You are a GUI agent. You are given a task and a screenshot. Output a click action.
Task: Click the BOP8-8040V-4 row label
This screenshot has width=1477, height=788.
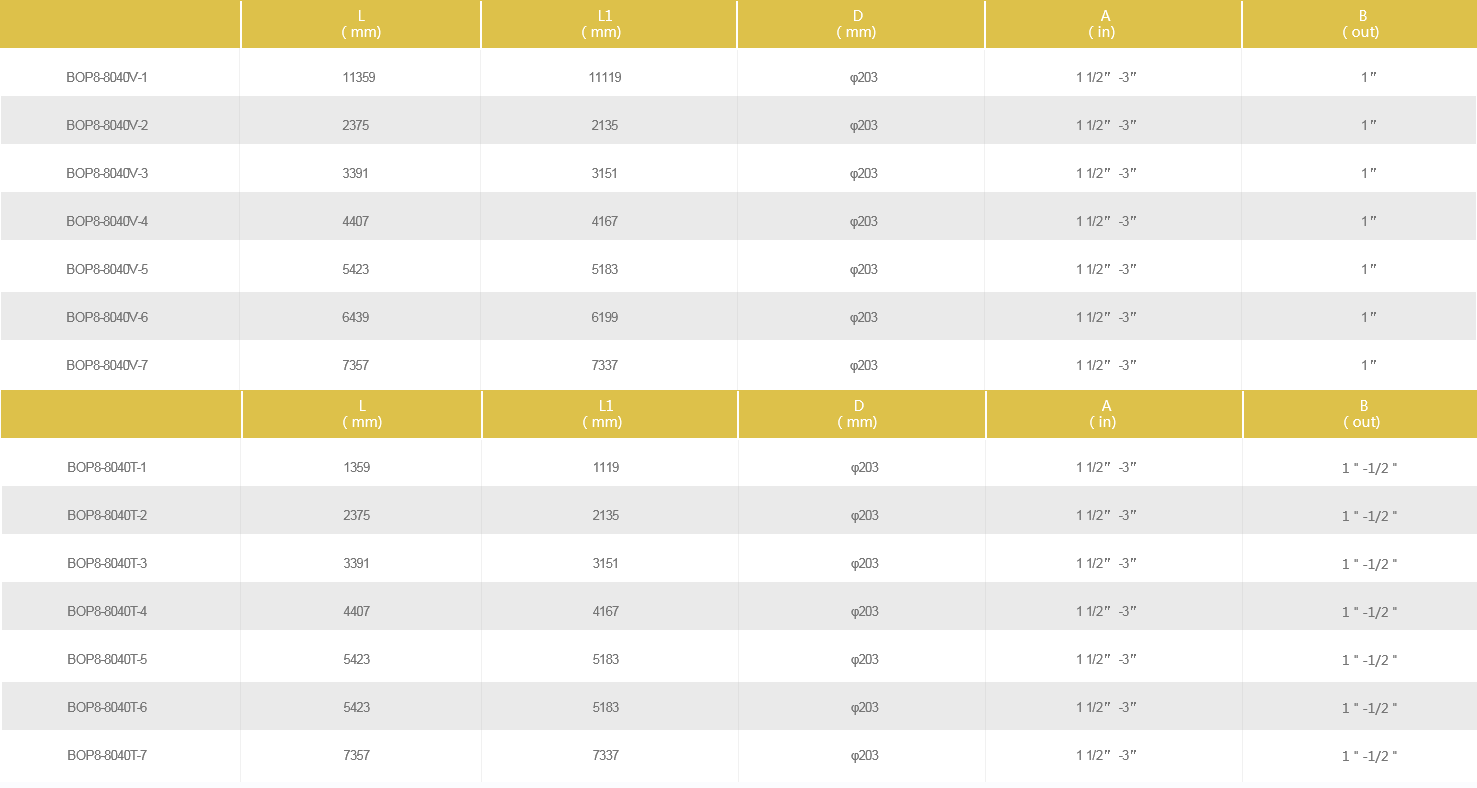(107, 221)
